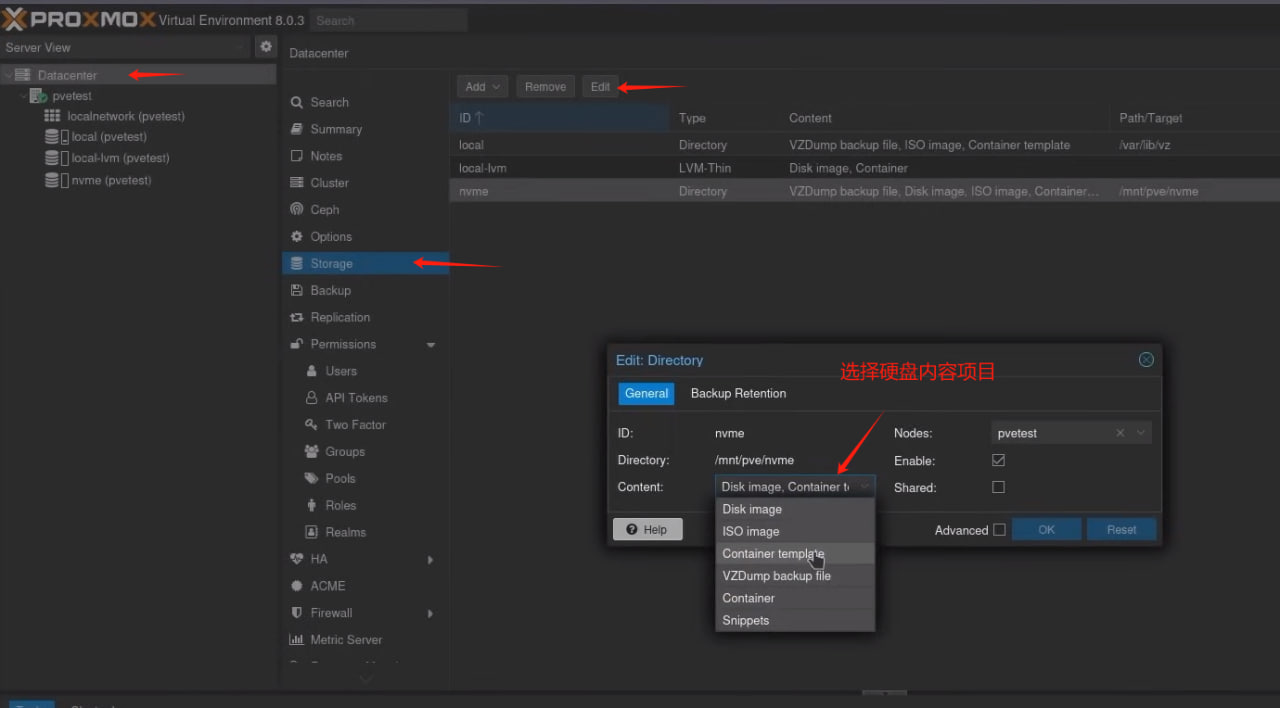Image resolution: width=1280 pixels, height=708 pixels.
Task: Focus the top Search input field
Action: tap(388, 20)
